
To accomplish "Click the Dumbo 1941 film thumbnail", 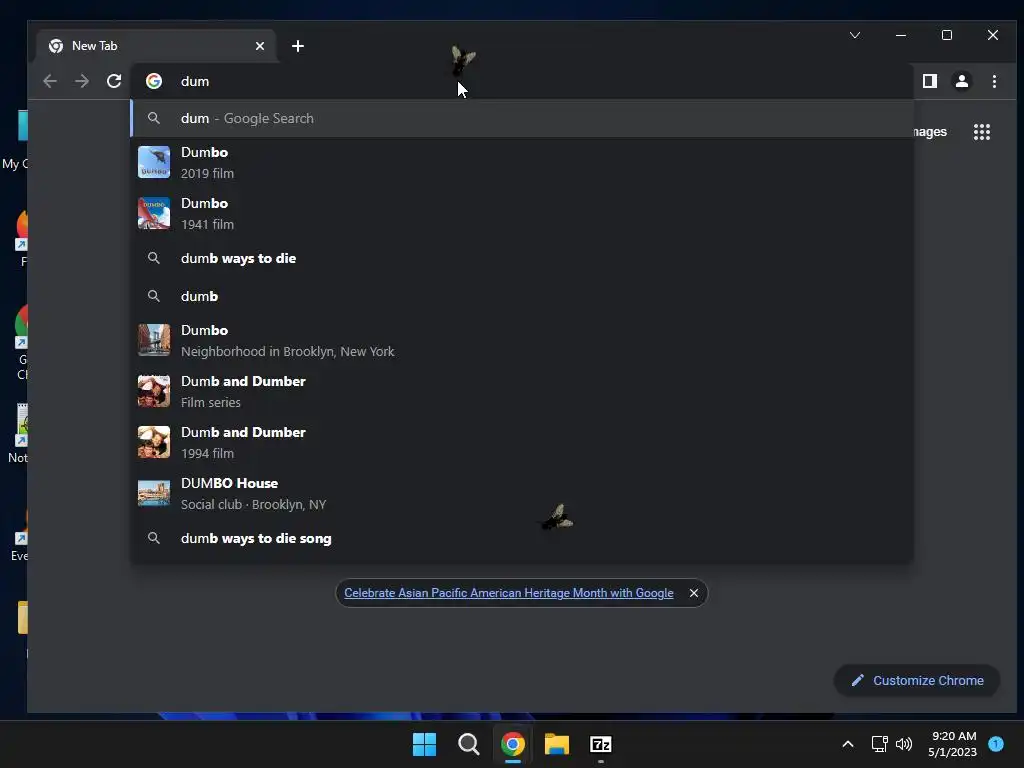I will point(154,213).
